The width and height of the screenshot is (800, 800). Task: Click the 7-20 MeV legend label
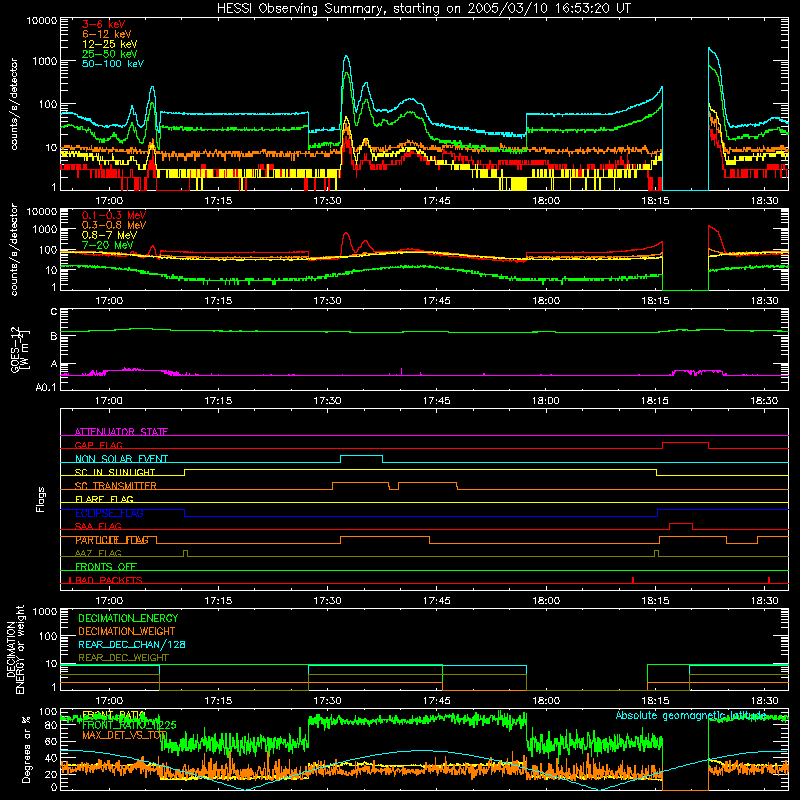point(108,245)
